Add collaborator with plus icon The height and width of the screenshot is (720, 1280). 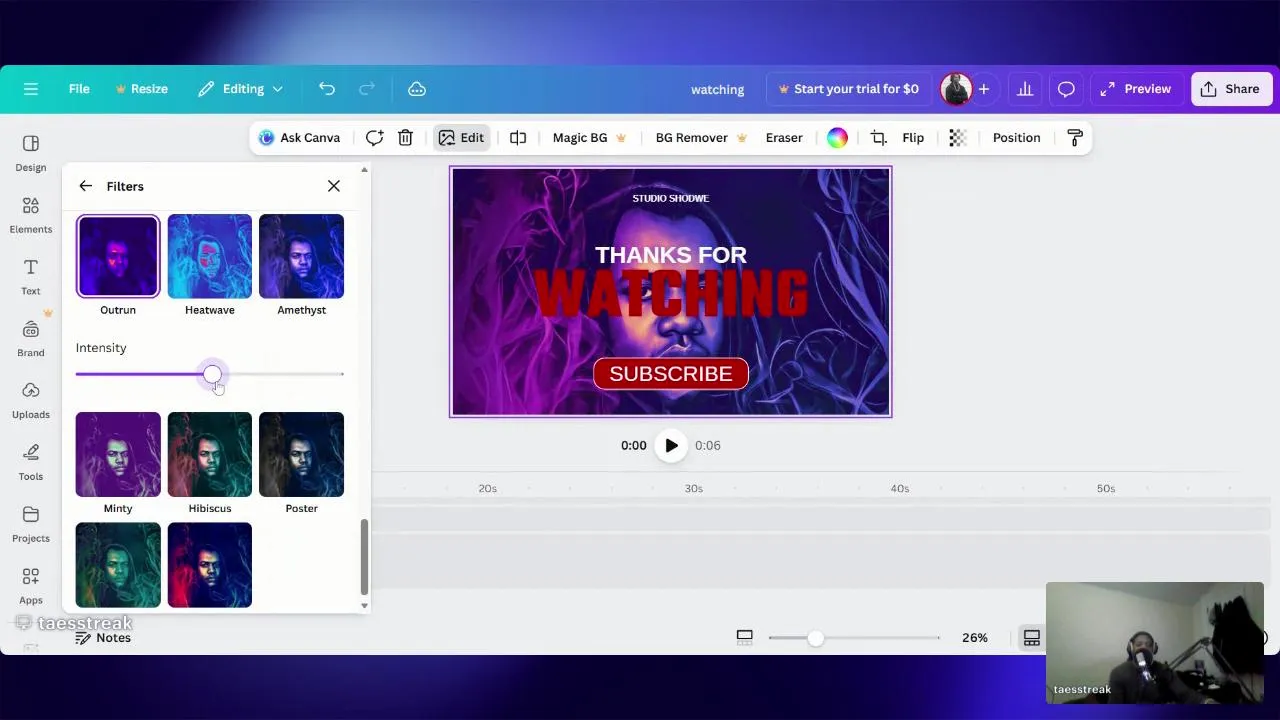(x=984, y=89)
